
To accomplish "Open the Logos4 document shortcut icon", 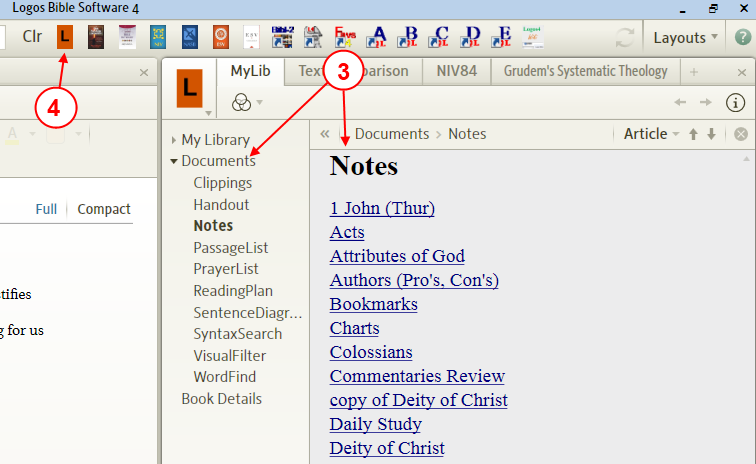I will (533, 37).
